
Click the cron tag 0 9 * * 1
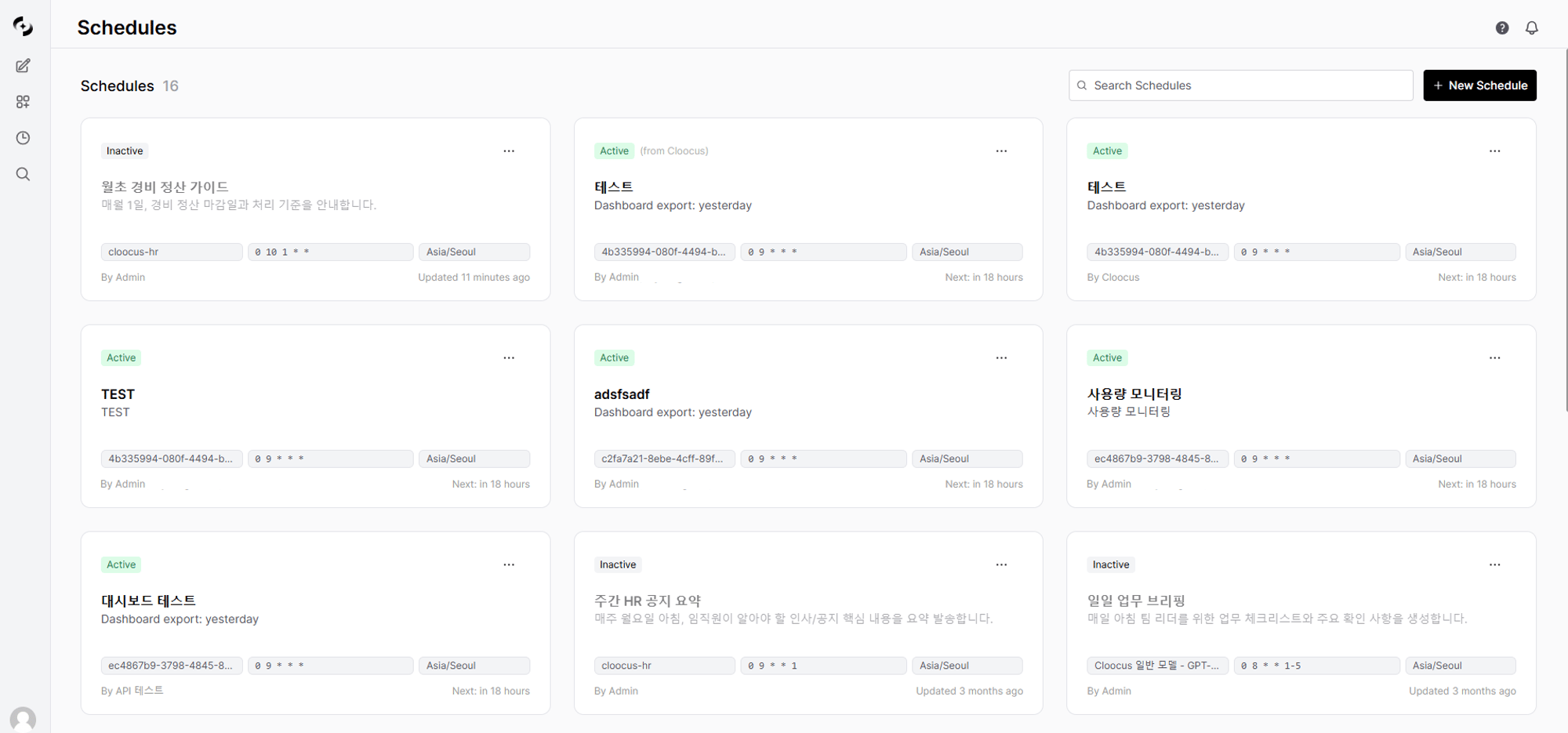tap(823, 666)
